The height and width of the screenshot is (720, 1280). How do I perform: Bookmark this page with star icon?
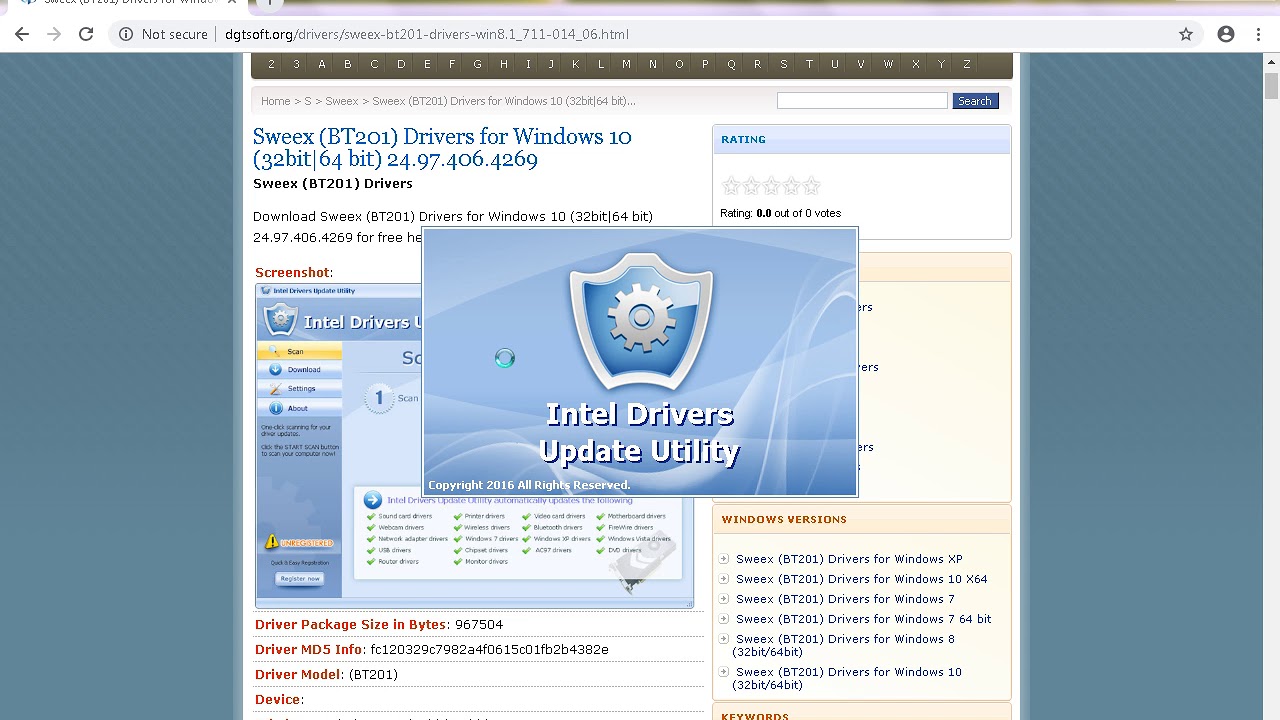[x=1186, y=34]
